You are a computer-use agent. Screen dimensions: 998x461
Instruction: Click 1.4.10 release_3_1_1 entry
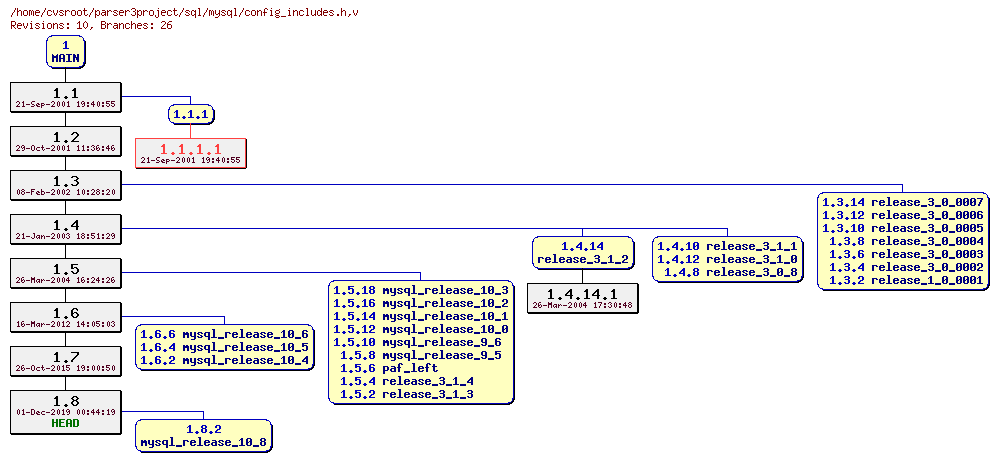point(727,246)
